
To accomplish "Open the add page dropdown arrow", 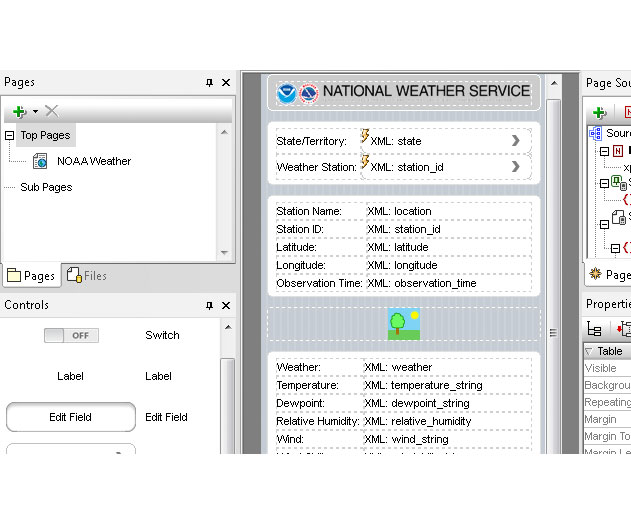I will (x=35, y=111).
